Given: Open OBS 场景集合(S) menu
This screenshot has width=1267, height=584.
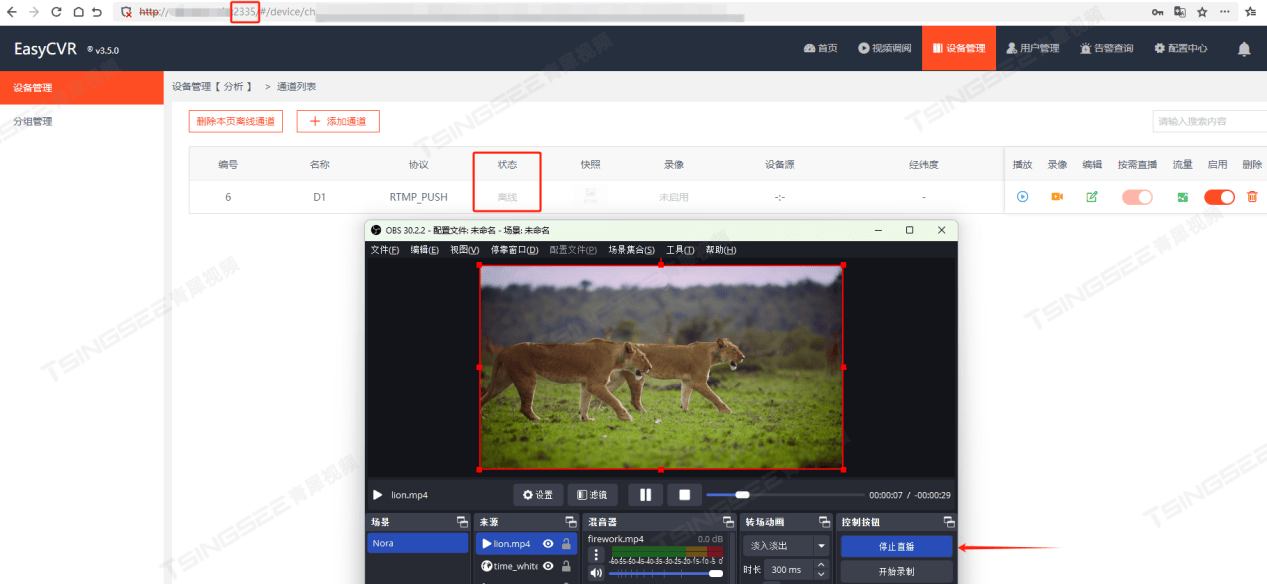Looking at the screenshot, I should 632,250.
